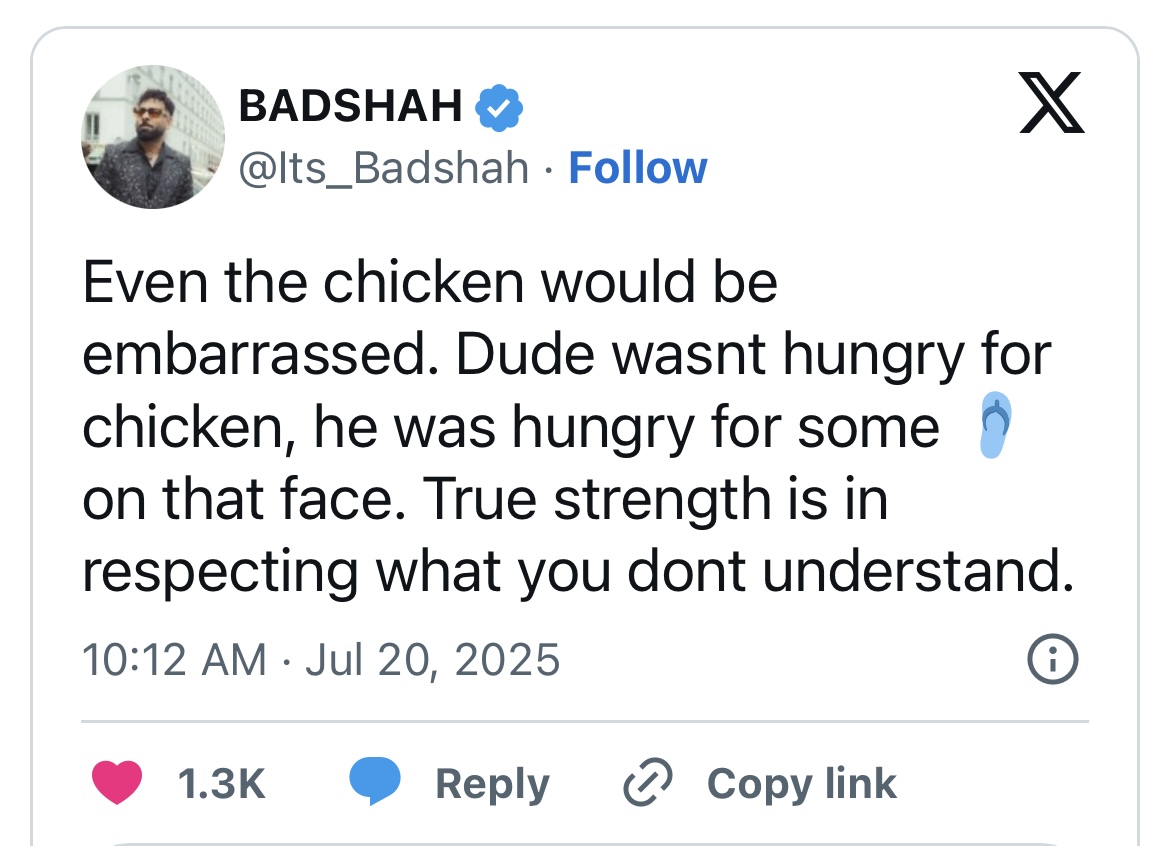1170x846 pixels.
Task: Open the @Its_Badshah handle link
Action: [382, 168]
